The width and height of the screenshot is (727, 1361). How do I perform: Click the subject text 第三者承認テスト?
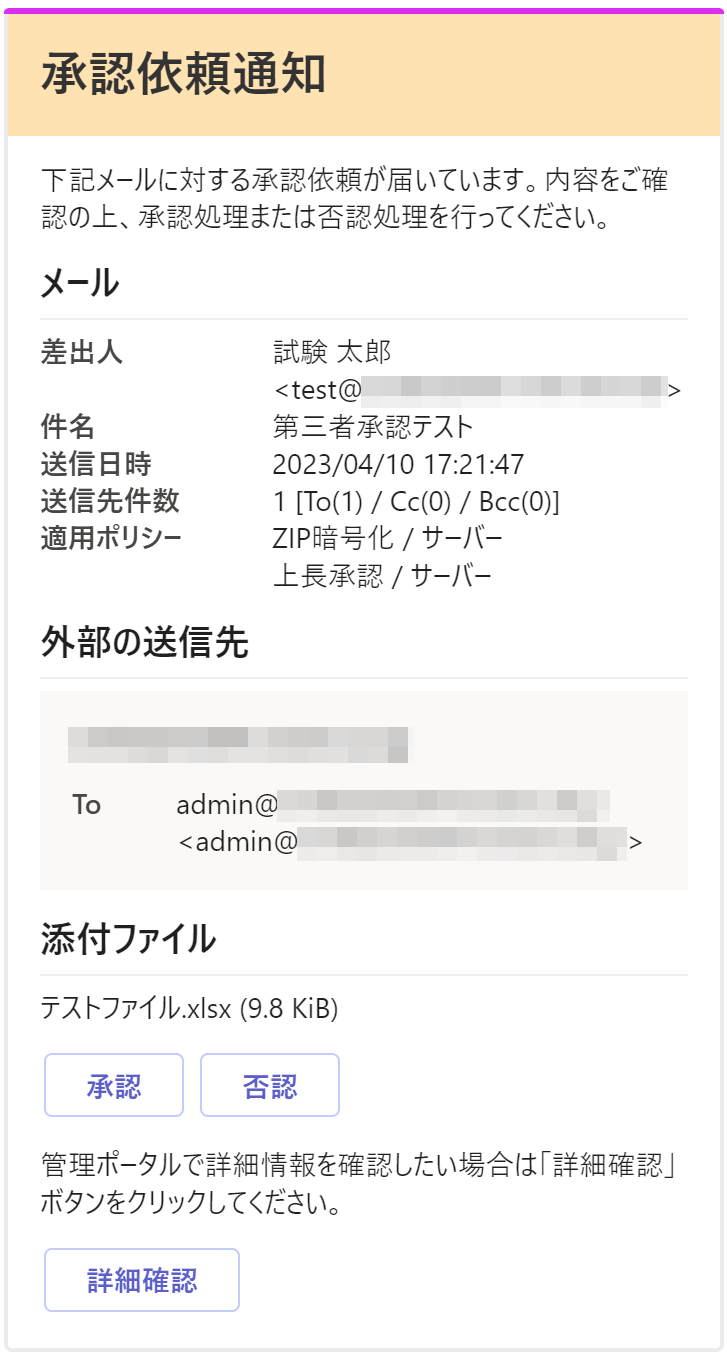pos(373,427)
